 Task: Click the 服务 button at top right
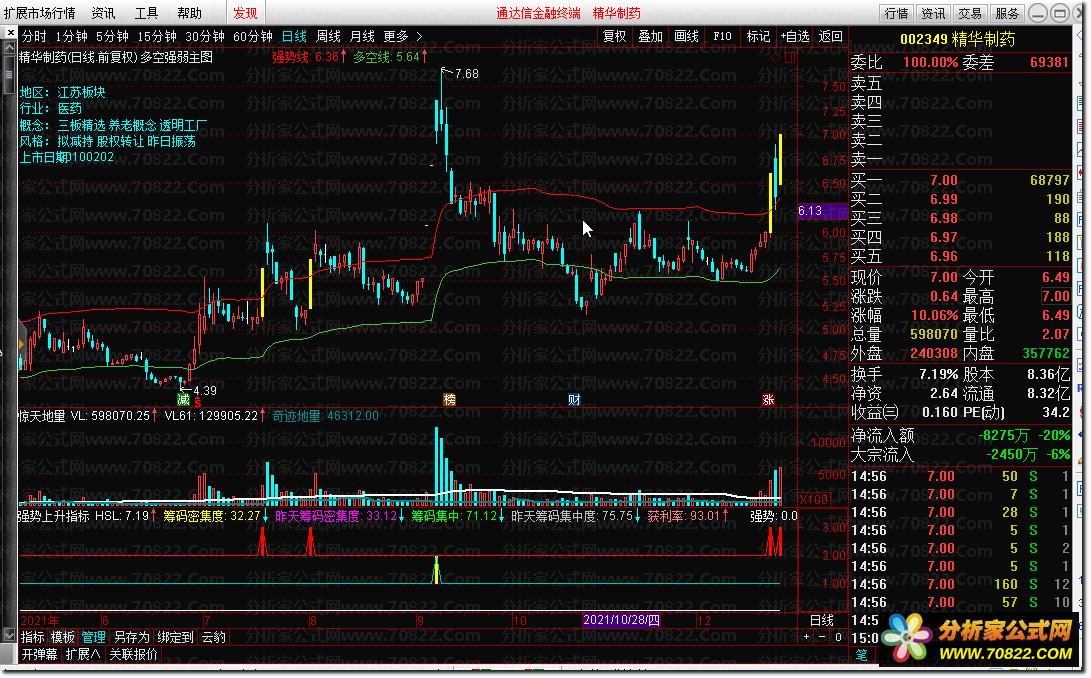[x=1007, y=13]
